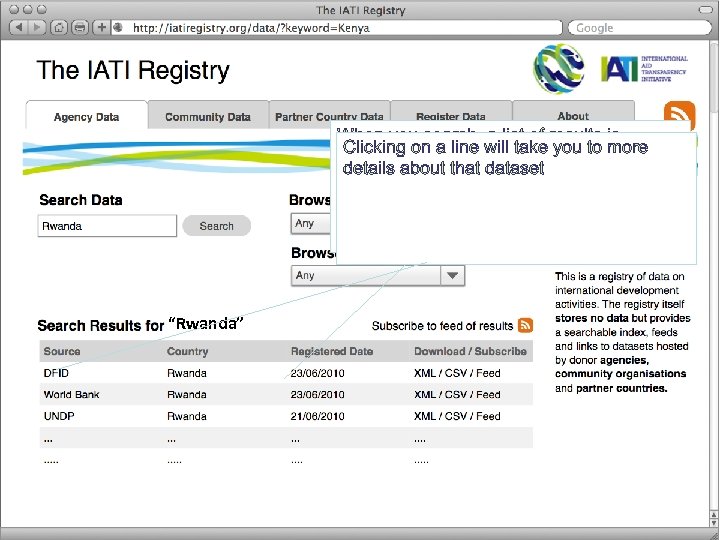
Task: Focus the Google search box
Action: (639, 28)
